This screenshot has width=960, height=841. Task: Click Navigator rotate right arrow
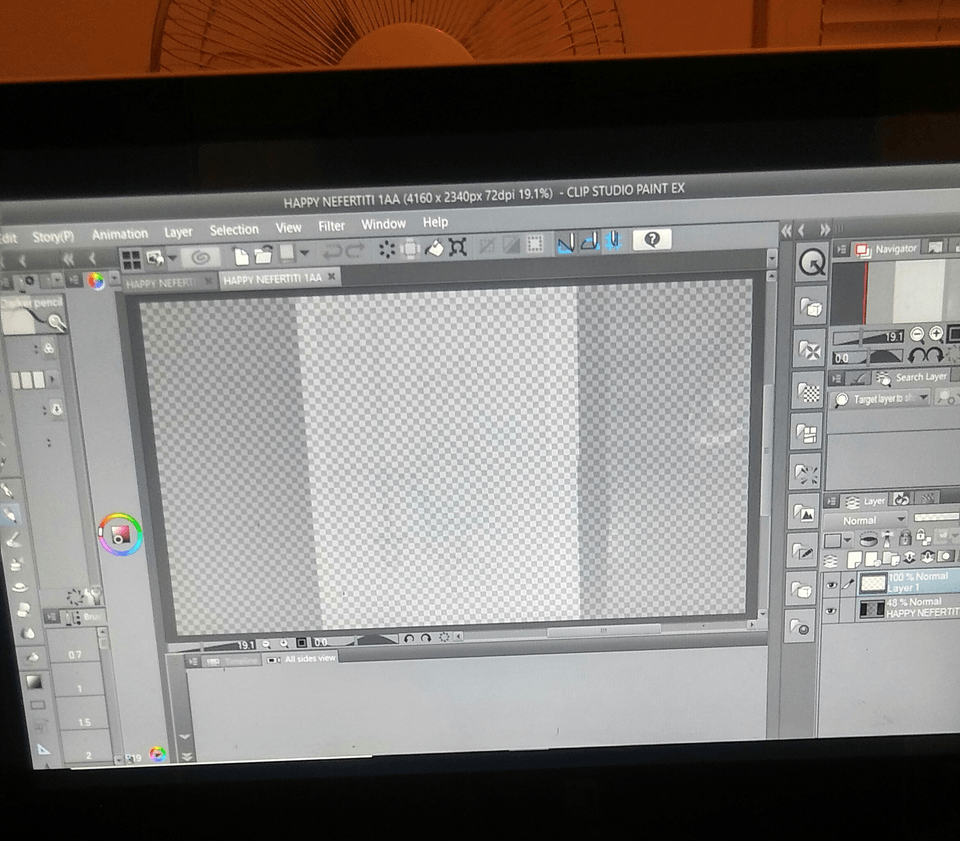934,354
